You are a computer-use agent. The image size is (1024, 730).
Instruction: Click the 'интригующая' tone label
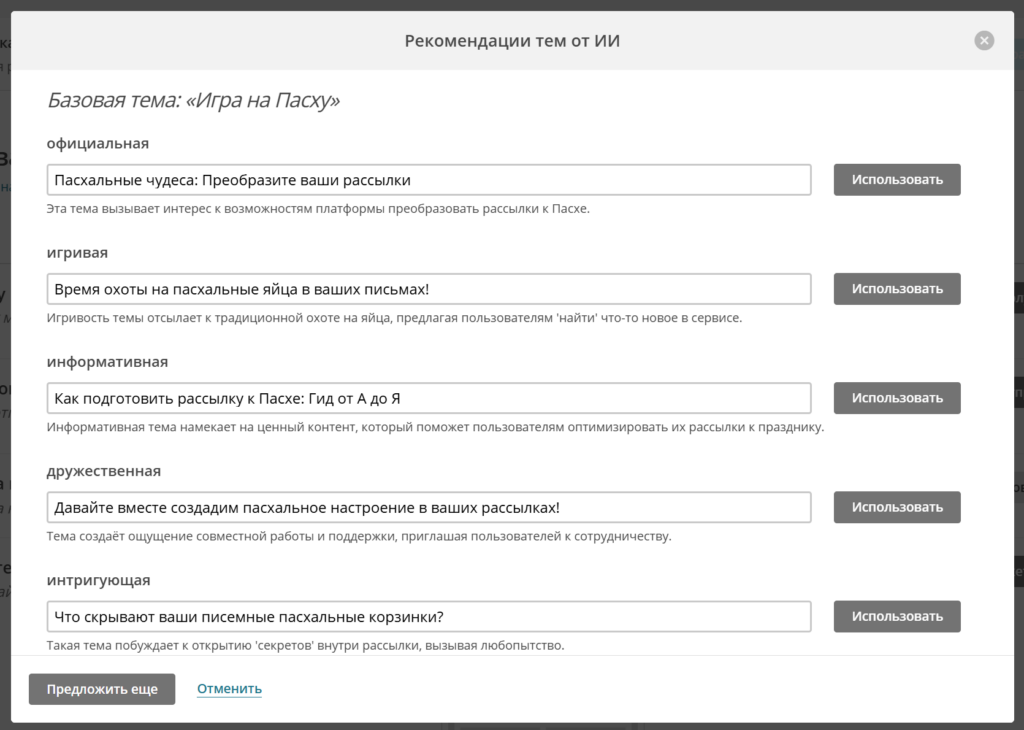[x=99, y=579]
